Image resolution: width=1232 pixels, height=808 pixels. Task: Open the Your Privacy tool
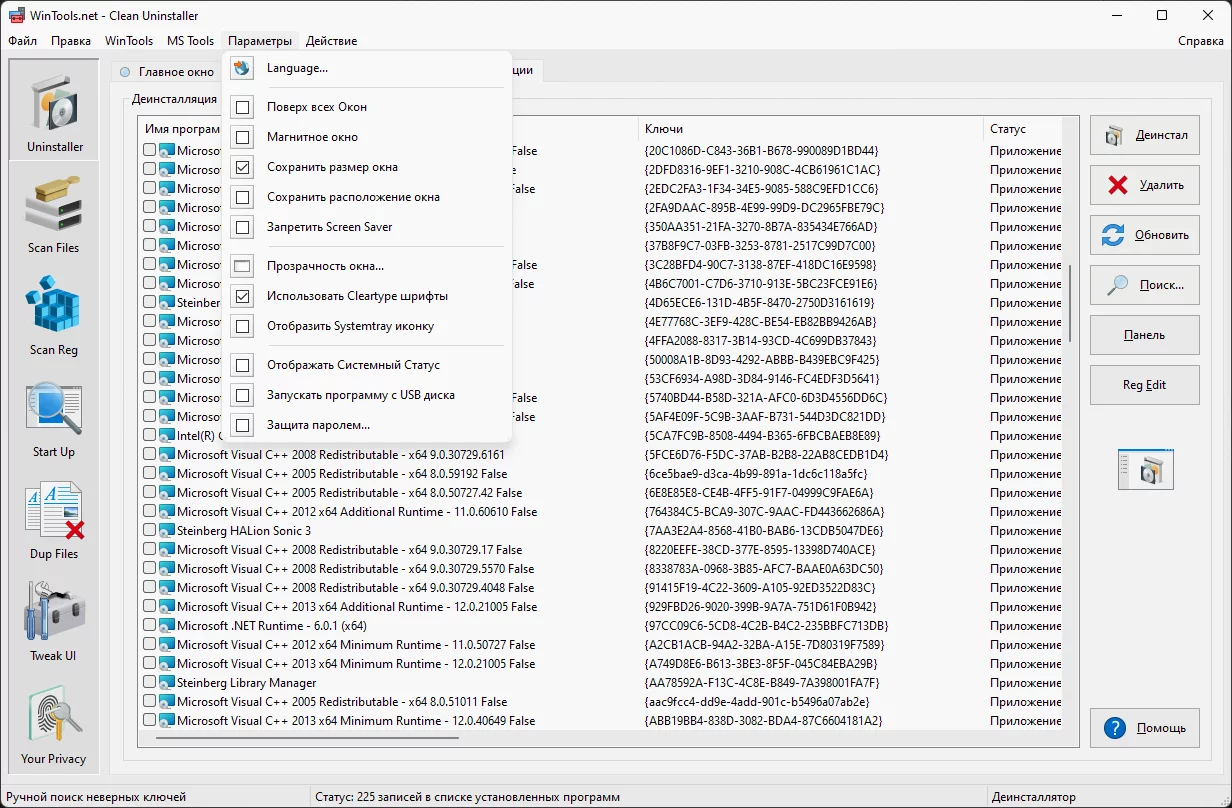[54, 724]
